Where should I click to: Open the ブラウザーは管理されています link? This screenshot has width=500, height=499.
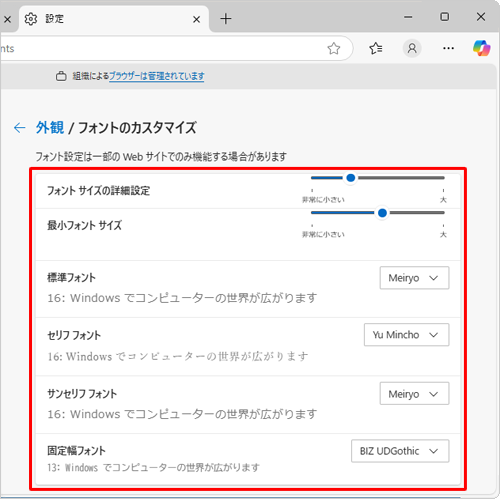tap(157, 76)
